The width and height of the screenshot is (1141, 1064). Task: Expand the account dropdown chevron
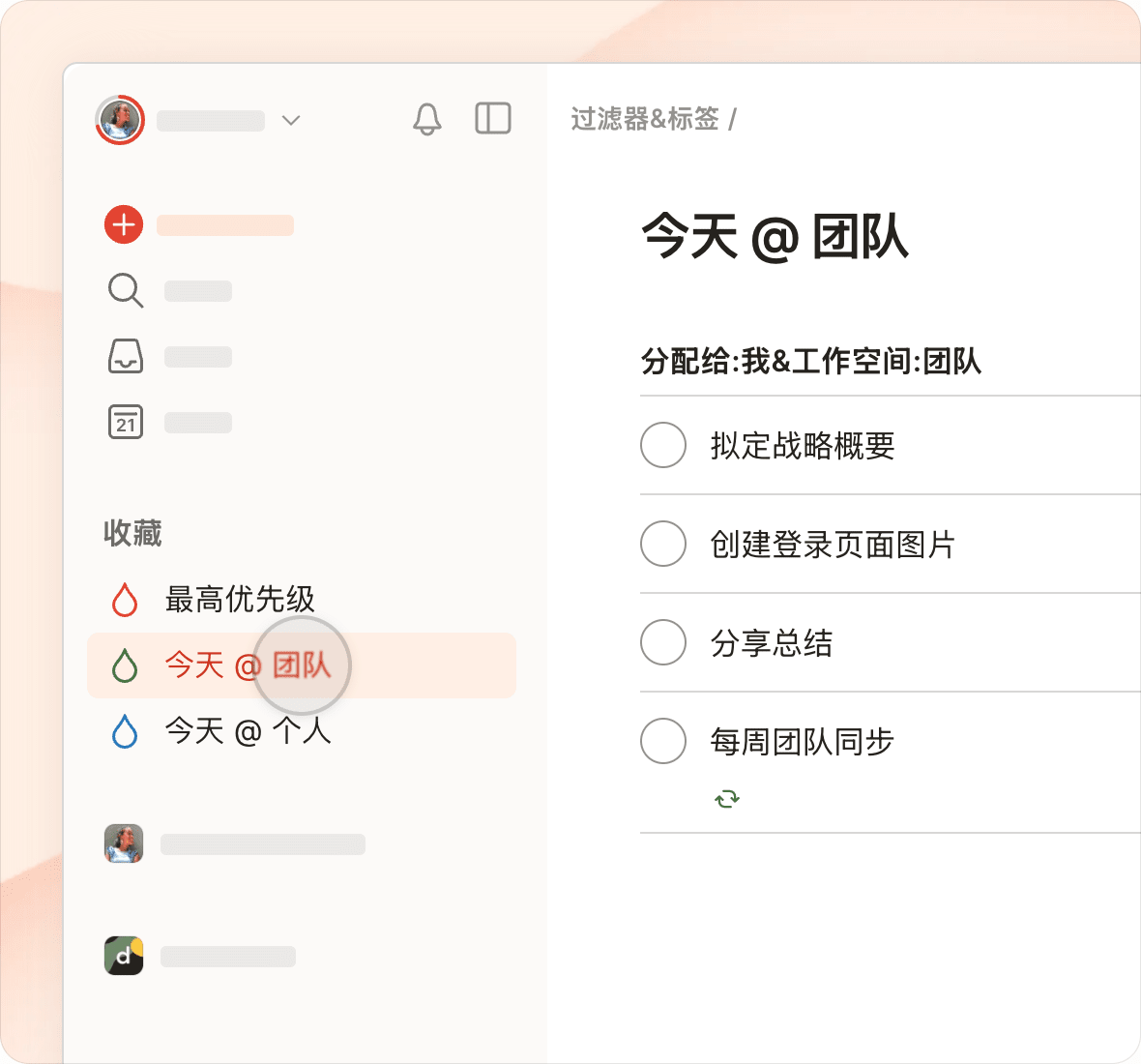point(291,120)
